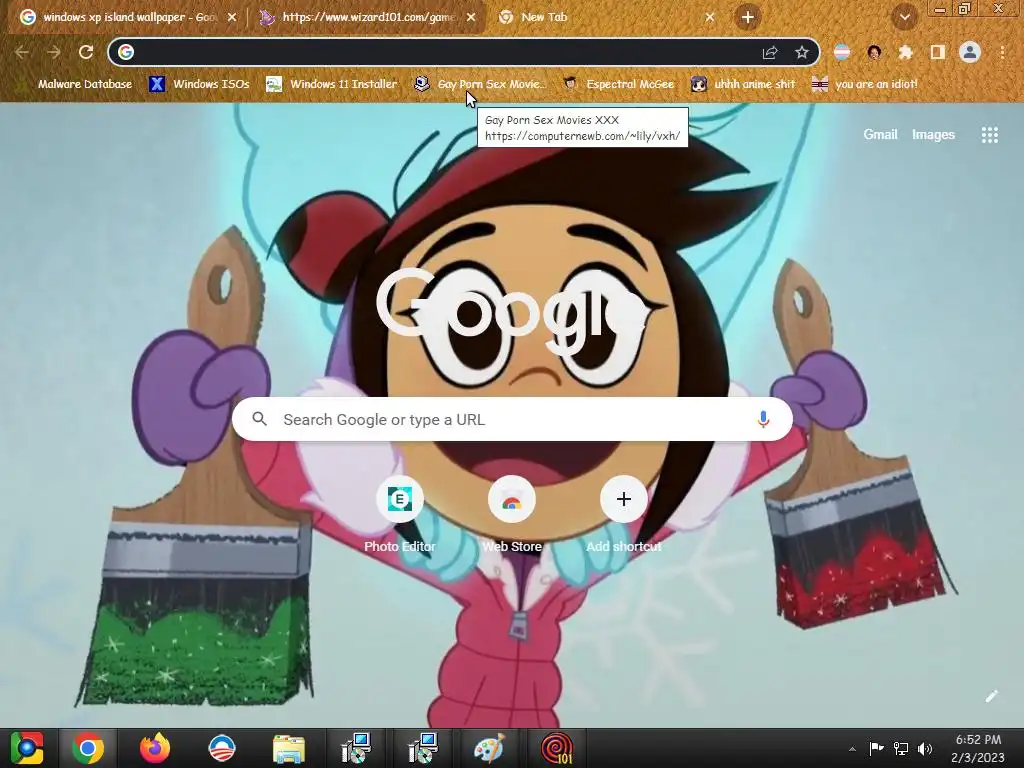Open File Explorer from taskbar
The height and width of the screenshot is (768, 1024).
[x=289, y=748]
